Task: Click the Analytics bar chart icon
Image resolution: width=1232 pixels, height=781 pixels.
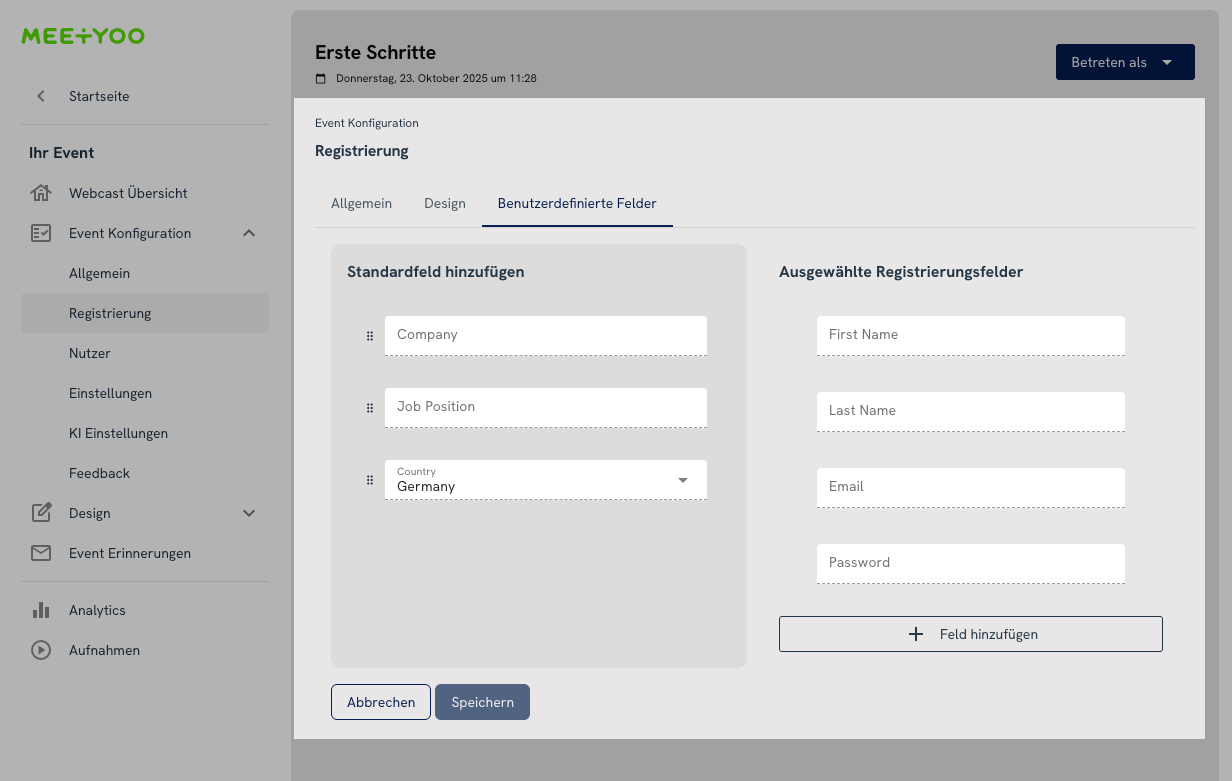Action: [x=41, y=610]
